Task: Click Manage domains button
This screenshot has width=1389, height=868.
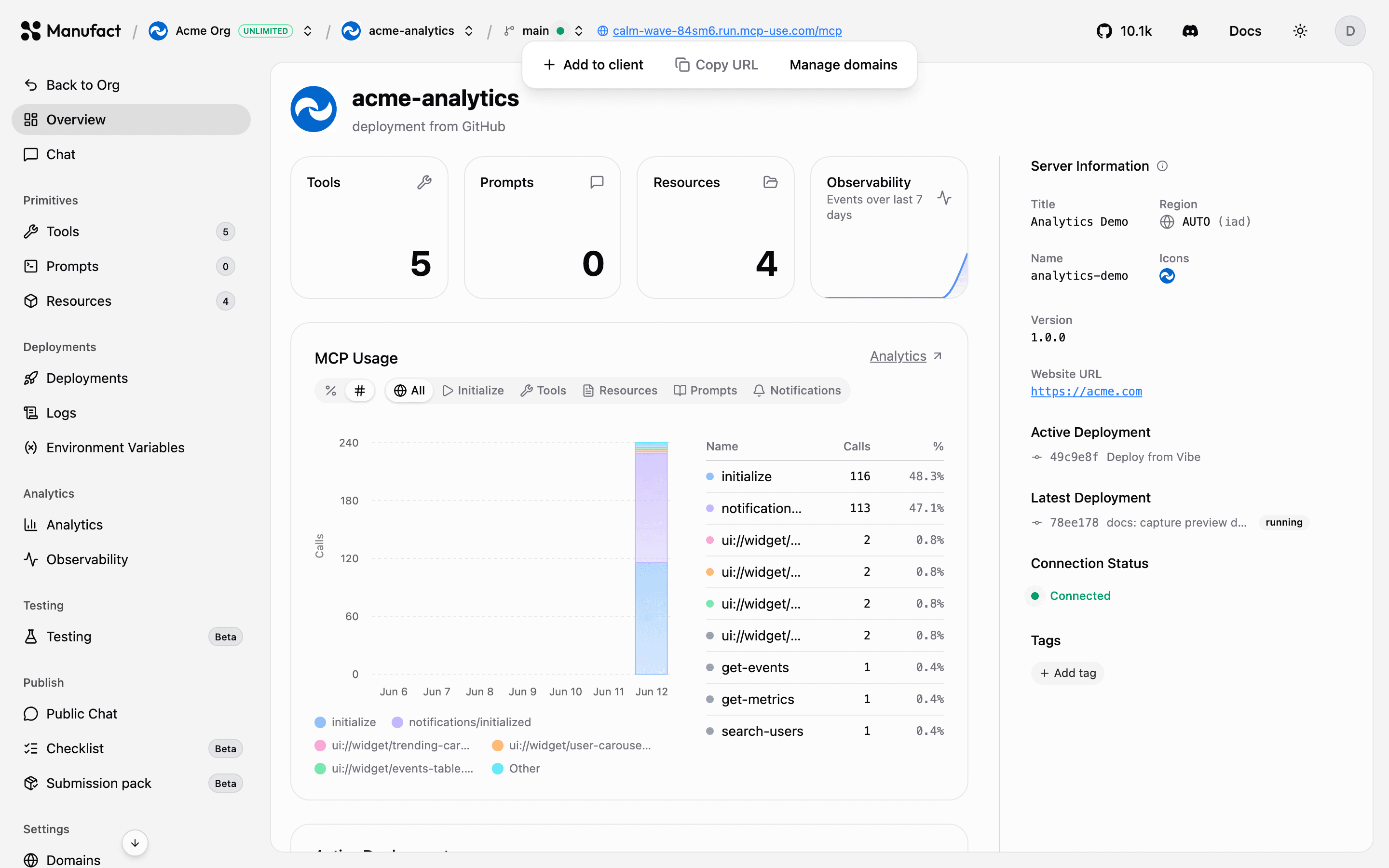Action: tap(843, 65)
